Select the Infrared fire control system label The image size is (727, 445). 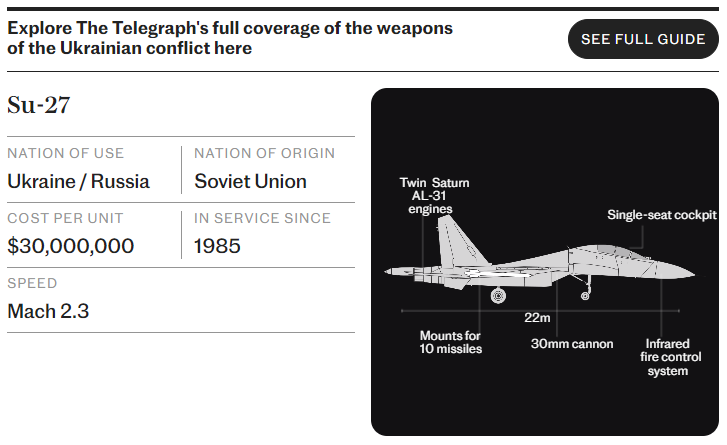click(x=670, y=357)
